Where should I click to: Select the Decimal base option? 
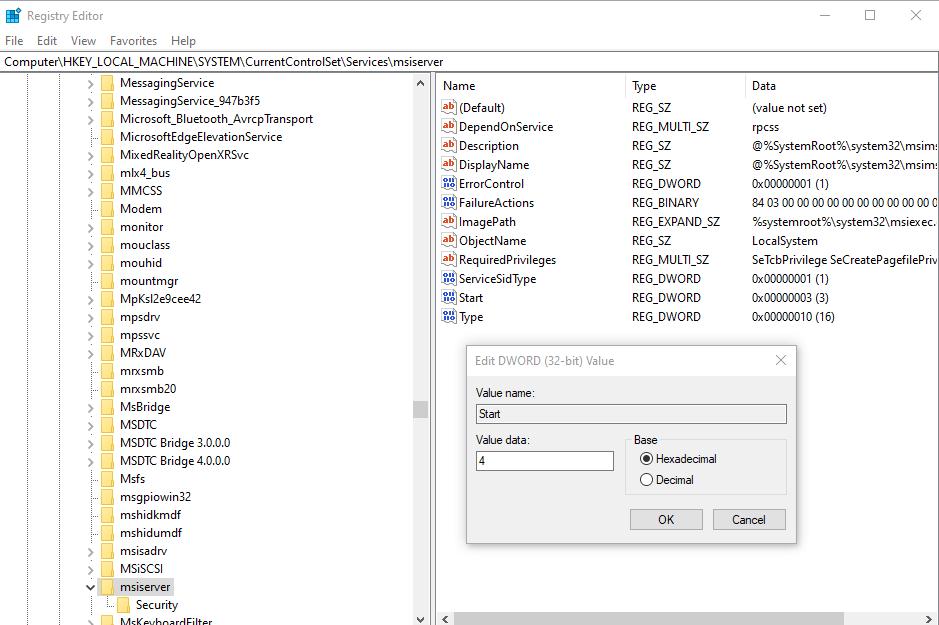tap(646, 480)
